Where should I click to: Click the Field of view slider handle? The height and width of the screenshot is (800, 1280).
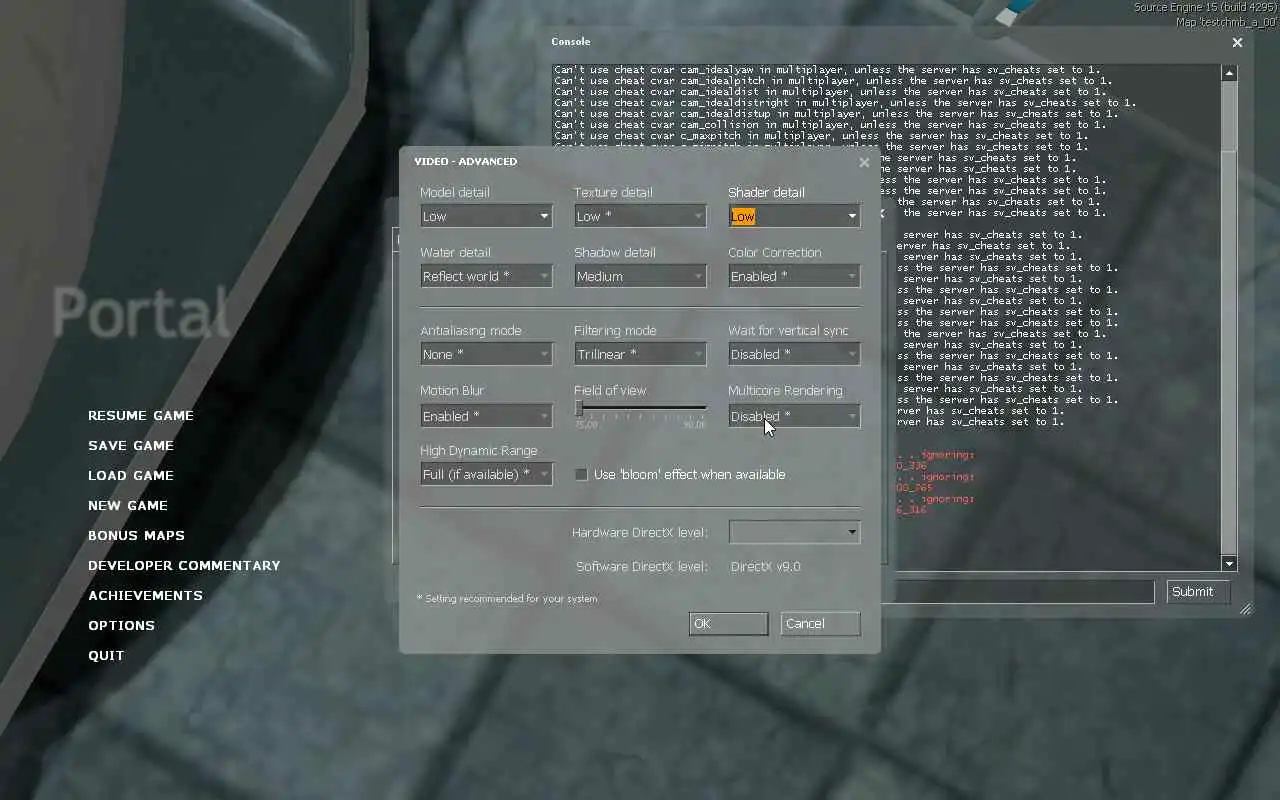coord(579,408)
